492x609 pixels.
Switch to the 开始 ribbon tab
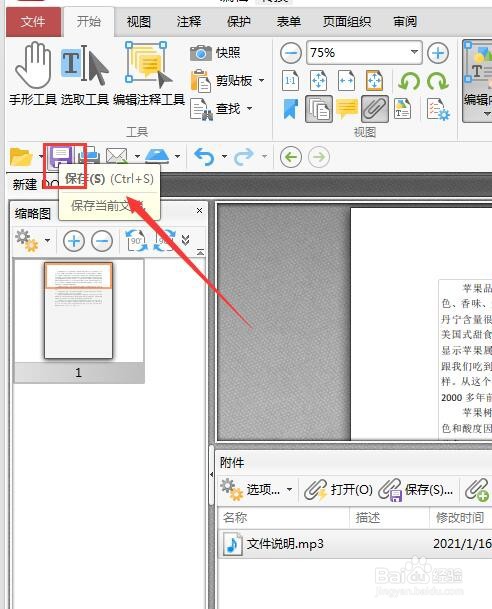click(89, 22)
